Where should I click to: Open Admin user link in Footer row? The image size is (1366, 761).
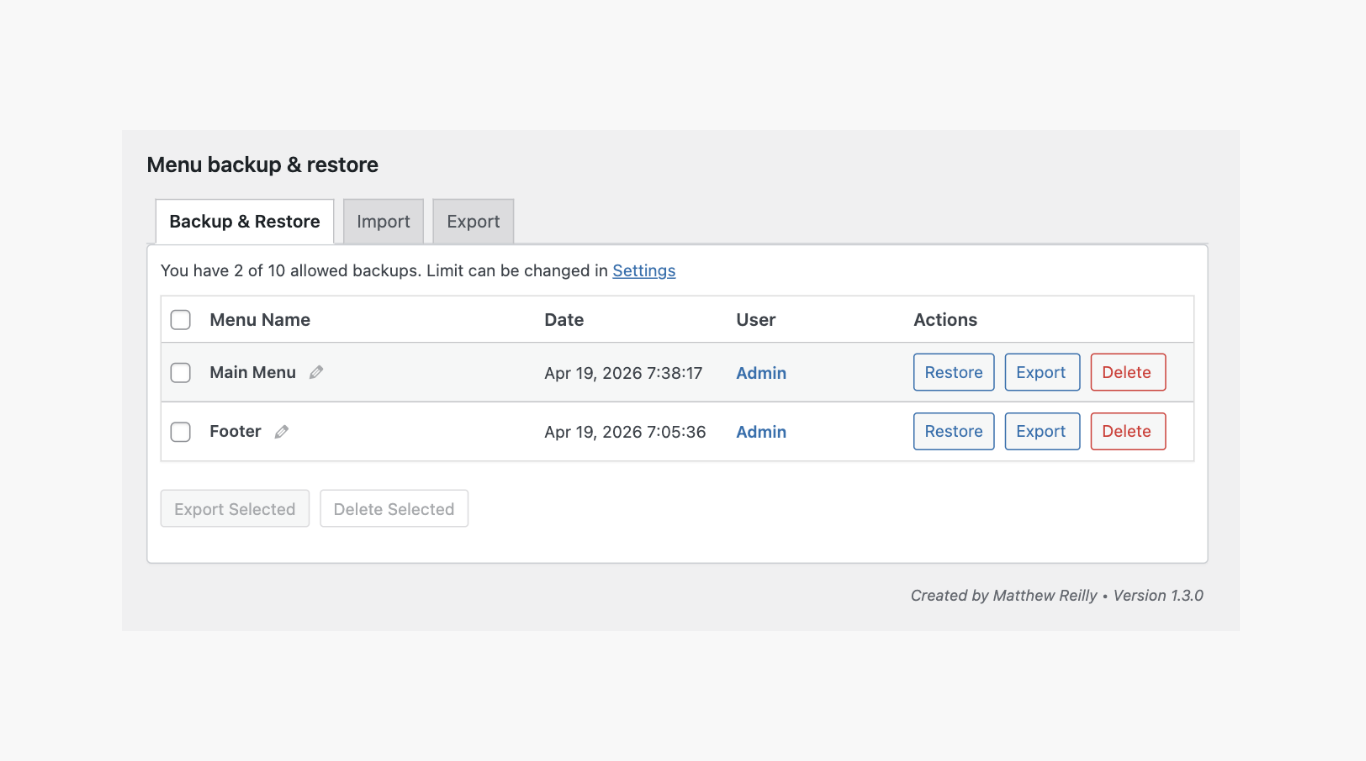[x=761, y=432]
